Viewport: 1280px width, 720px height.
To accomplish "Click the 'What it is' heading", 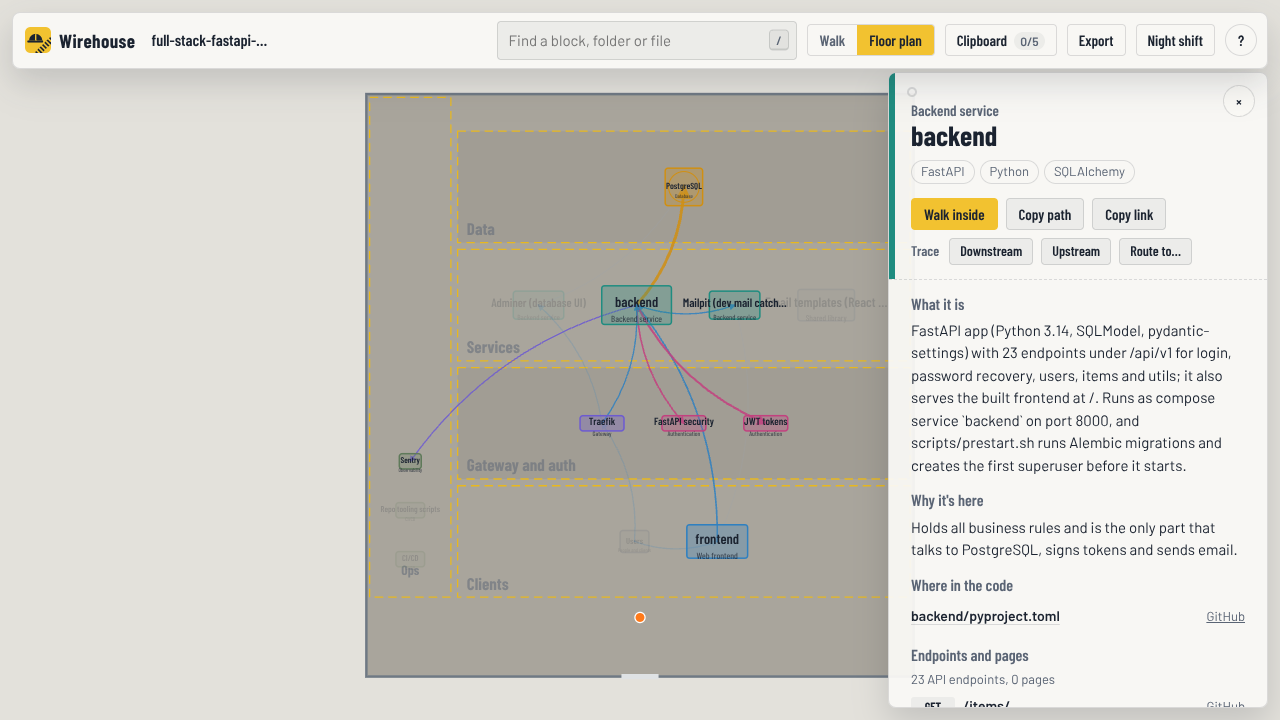I will (x=938, y=304).
